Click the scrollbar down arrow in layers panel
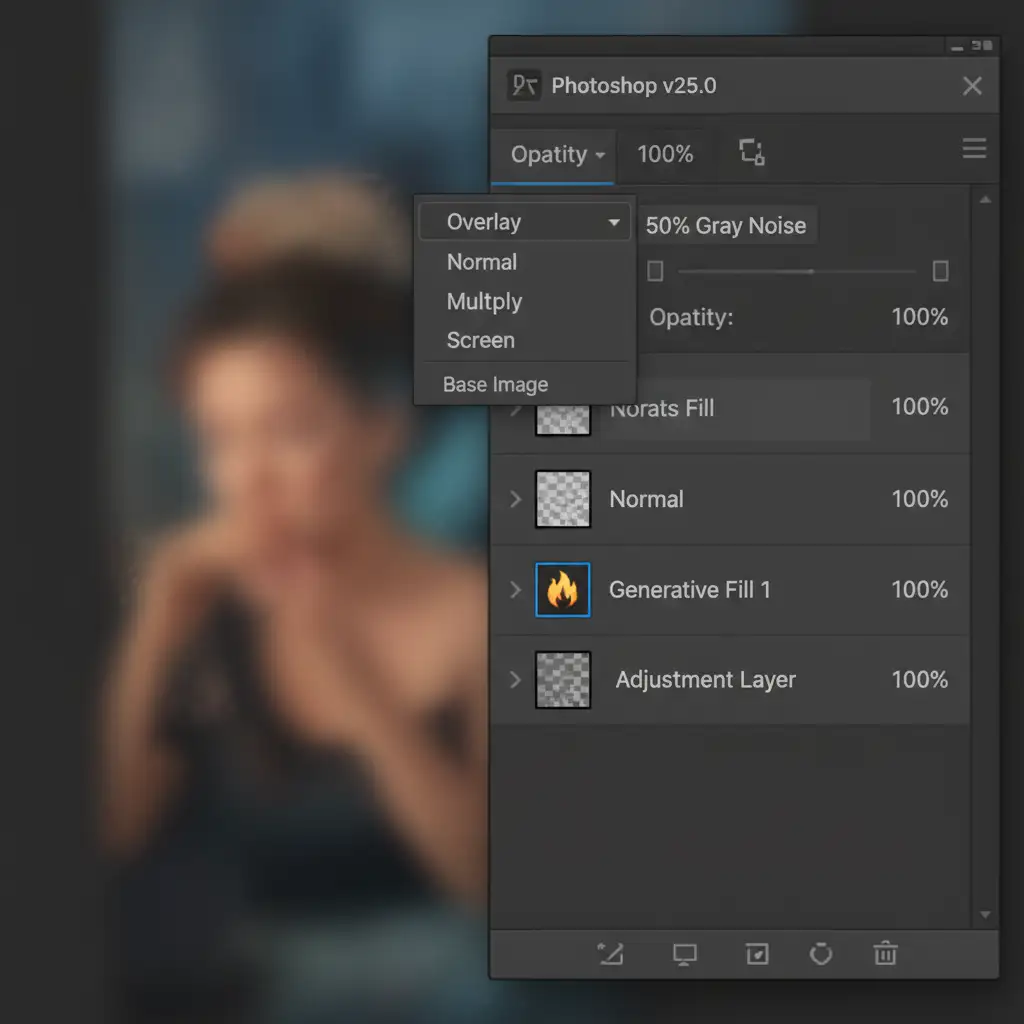Viewport: 1024px width, 1024px height. pyautogui.click(x=985, y=915)
